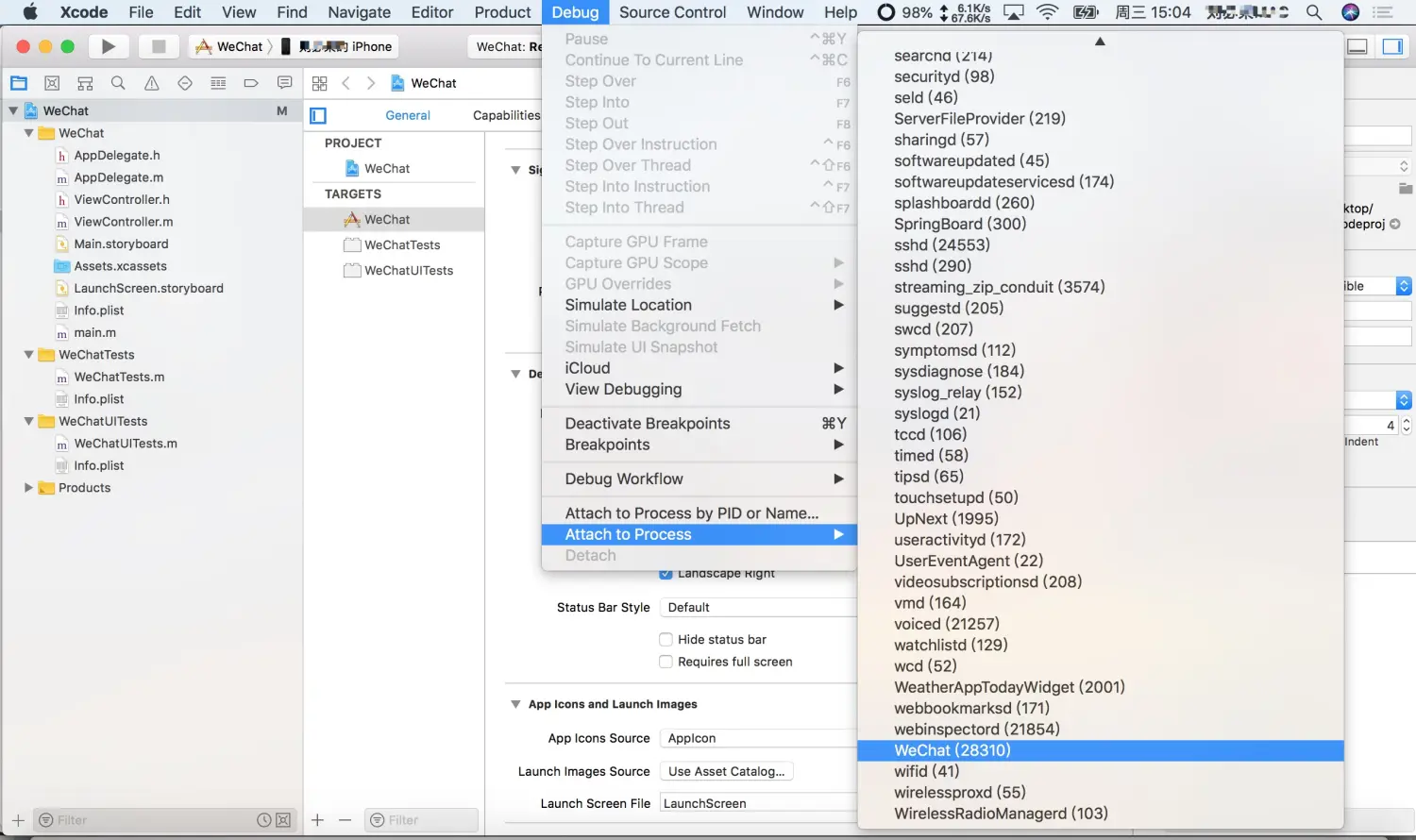Open the Source Control menu
The height and width of the screenshot is (840, 1416).
[672, 12]
